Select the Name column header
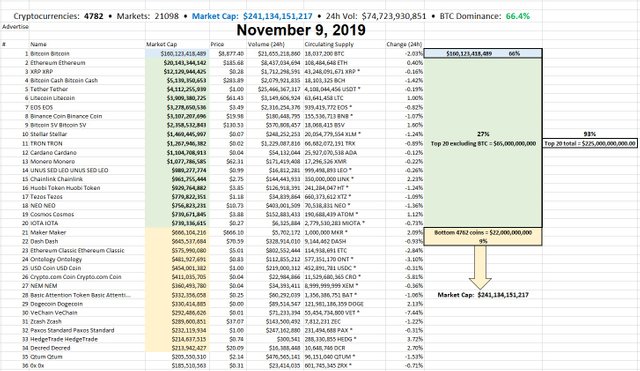Image resolution: width=640 pixels, height=371 pixels. [38, 44]
